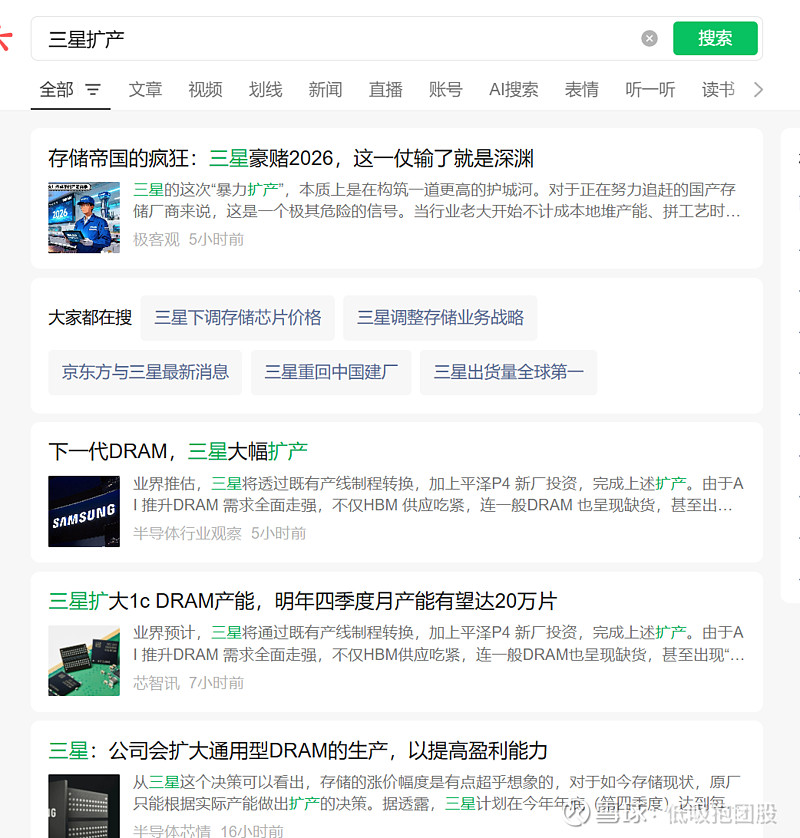800x838 pixels.
Task: Click the snippet starting 从三星这个决策可以看出
Action: click(437, 793)
